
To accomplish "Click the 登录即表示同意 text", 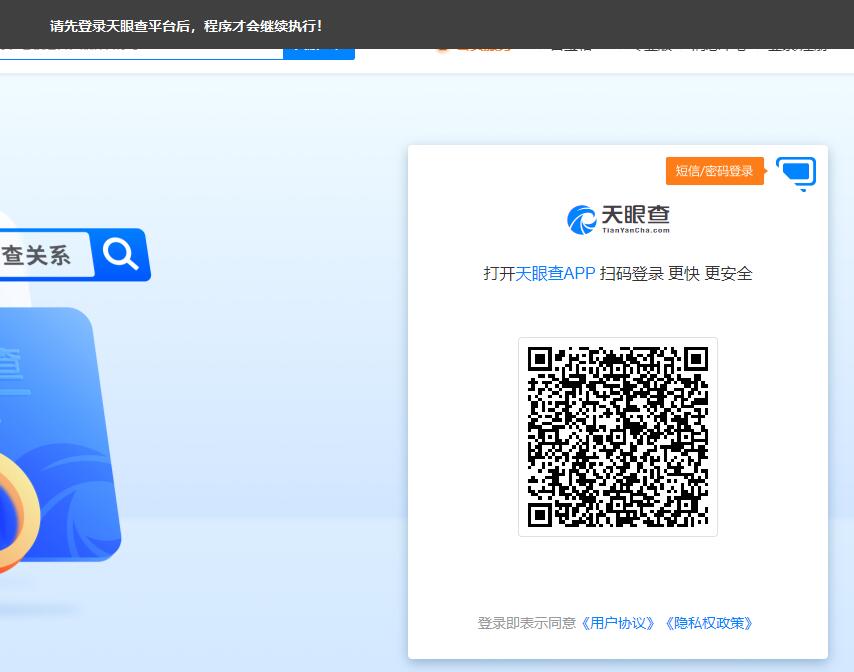I will coord(527,623).
